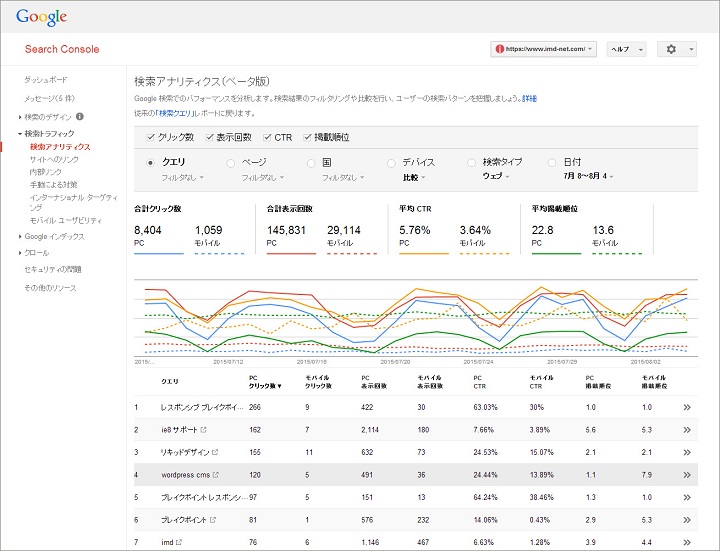Screen dimensions: 720x551
Task: Sort by PC クリック数 column header
Action: 265,382
